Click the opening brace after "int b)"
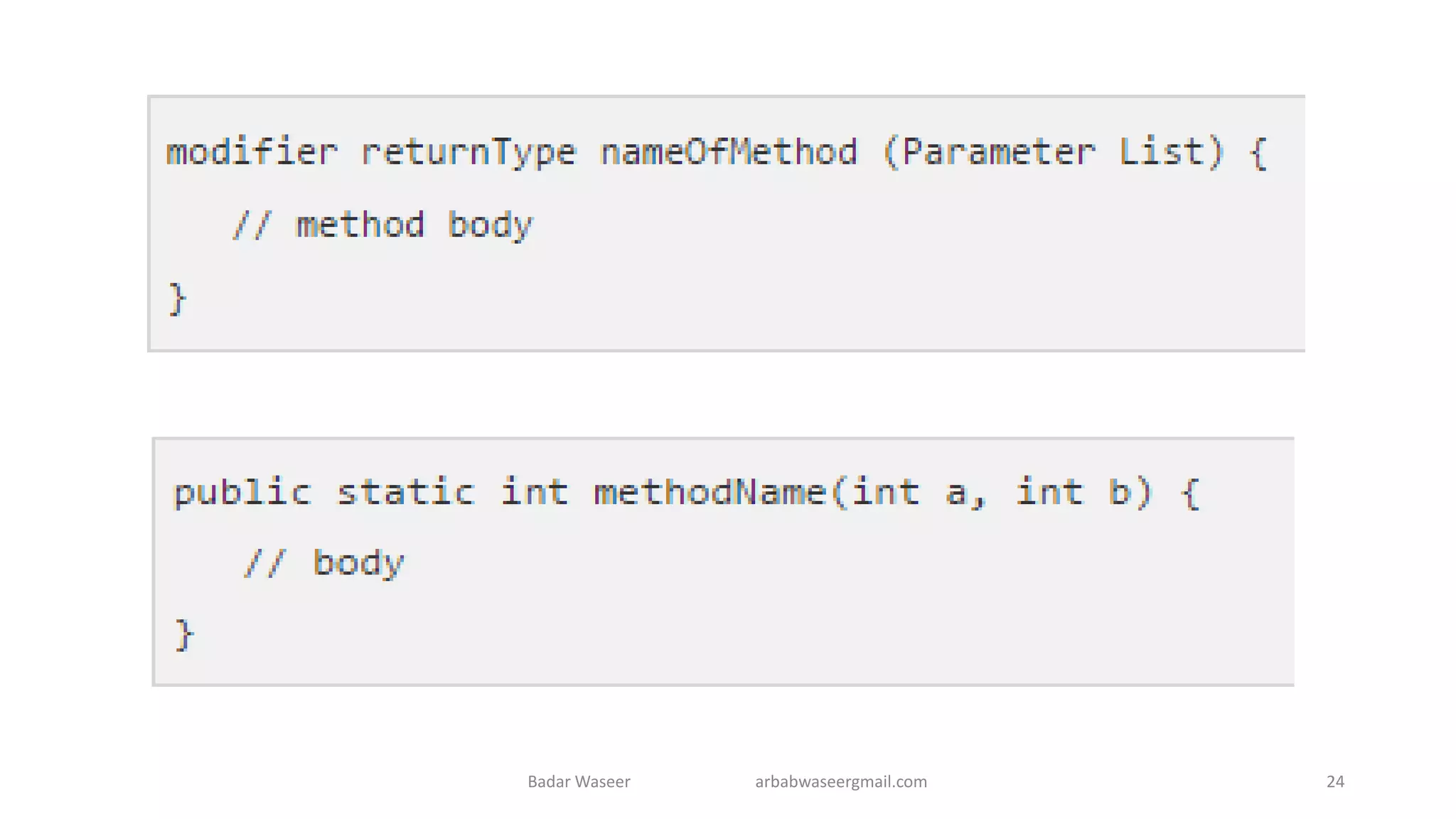Screen dimensions: 1456x819 (x=1190, y=493)
